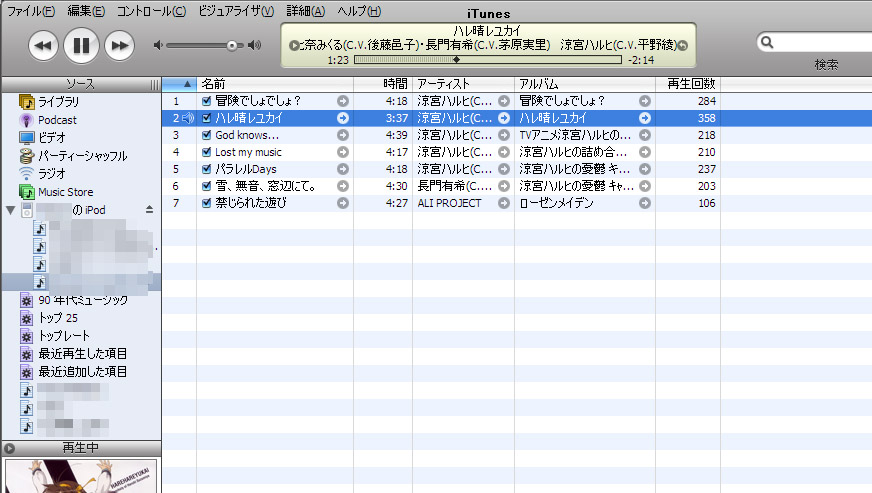Toggle sort order arrow column header
872x493 pixels.
point(179,84)
